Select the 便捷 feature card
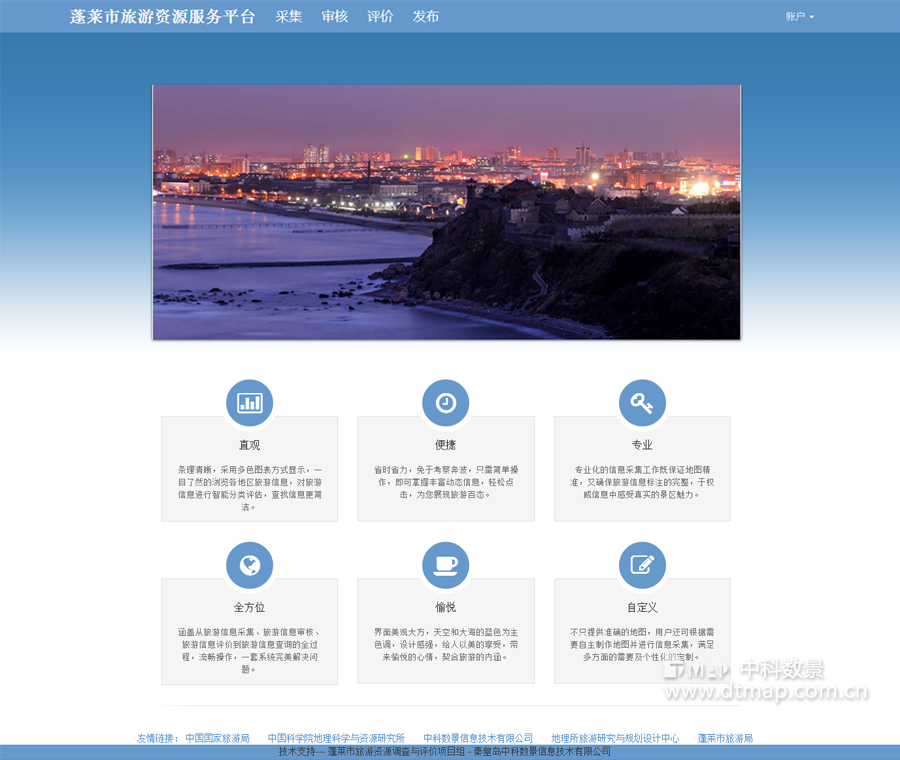The height and width of the screenshot is (760, 900). coord(446,468)
